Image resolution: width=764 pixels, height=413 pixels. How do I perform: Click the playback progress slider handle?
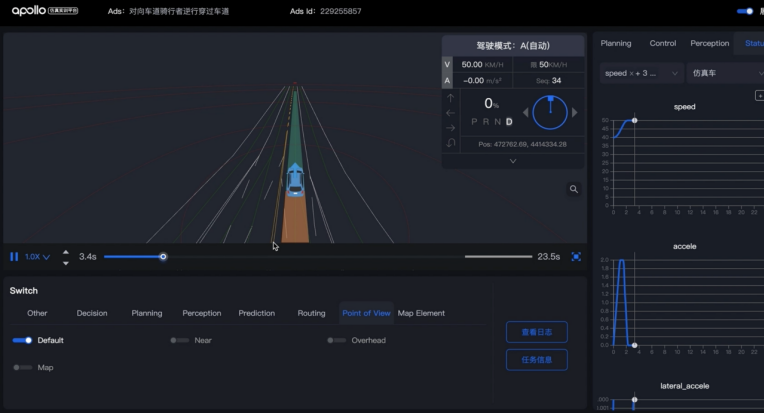pos(163,257)
